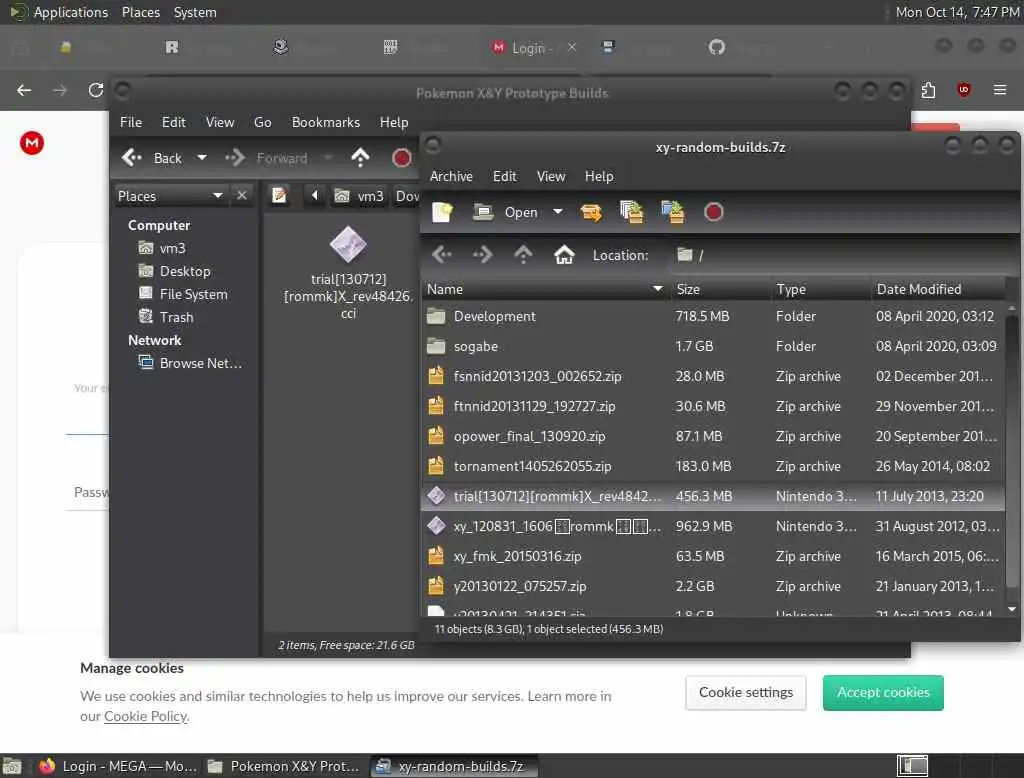Close the Places side pane
This screenshot has width=1024, height=778.
(x=242, y=195)
